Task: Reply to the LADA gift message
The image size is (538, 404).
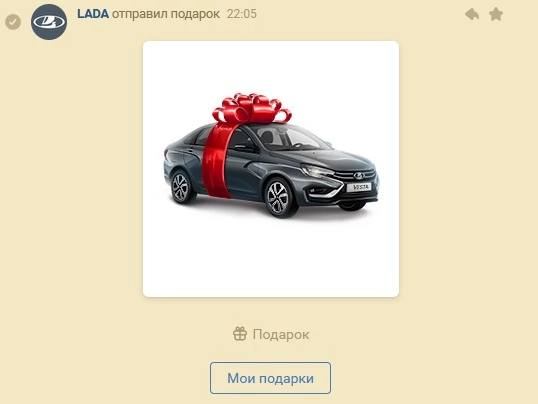Action: point(472,14)
